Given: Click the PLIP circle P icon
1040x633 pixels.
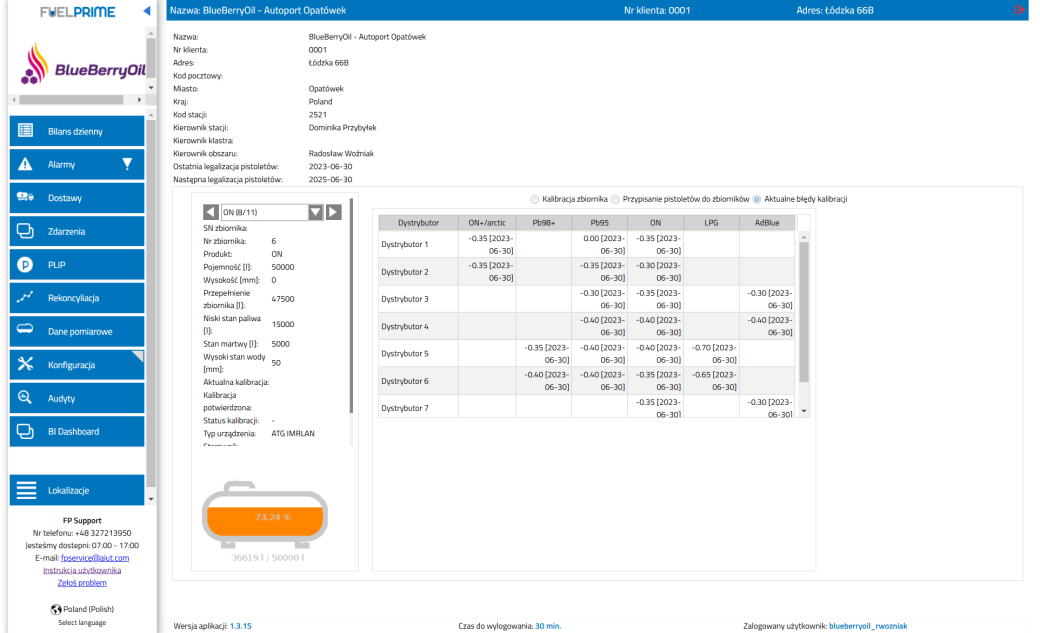Looking at the screenshot, I should 25,264.
